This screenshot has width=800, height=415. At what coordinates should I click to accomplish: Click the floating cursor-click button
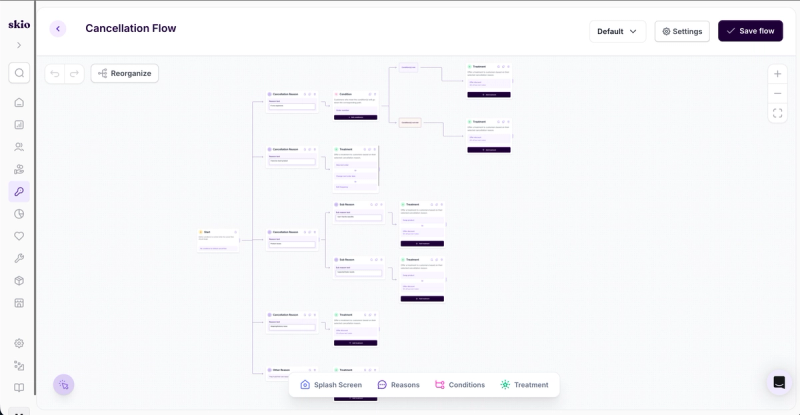click(x=64, y=385)
